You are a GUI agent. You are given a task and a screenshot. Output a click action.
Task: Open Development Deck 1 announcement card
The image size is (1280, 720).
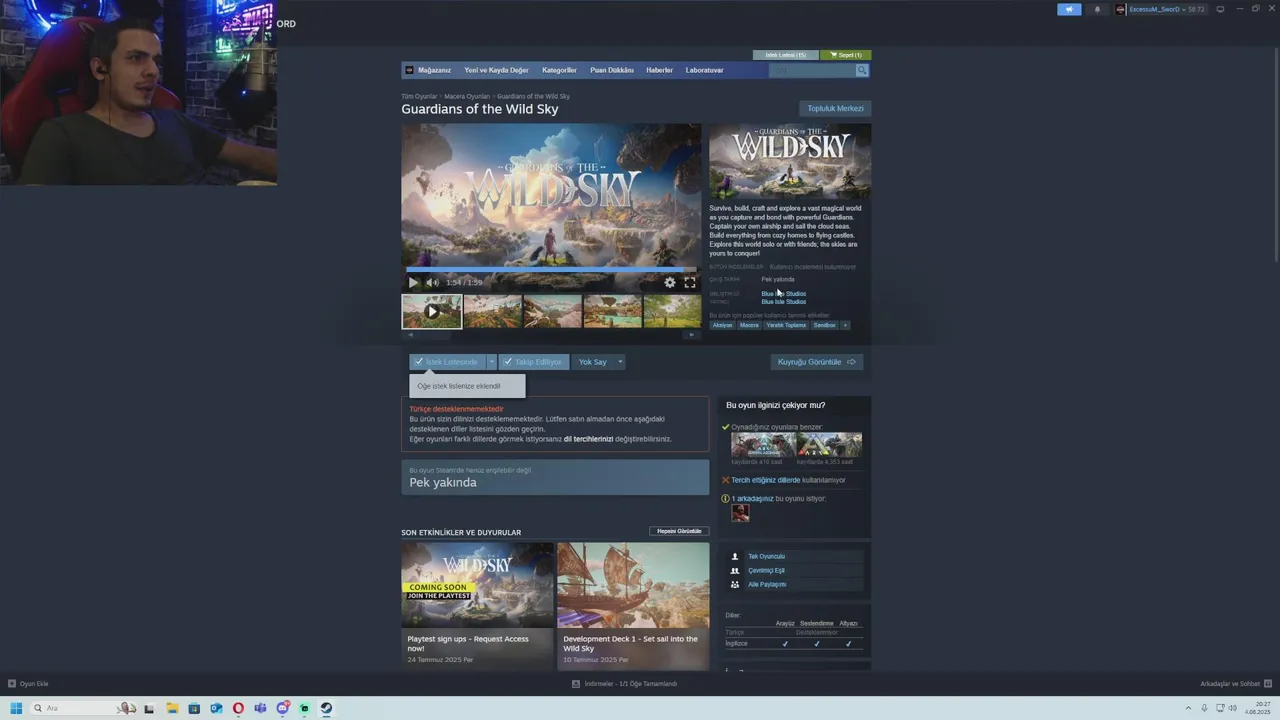(633, 606)
